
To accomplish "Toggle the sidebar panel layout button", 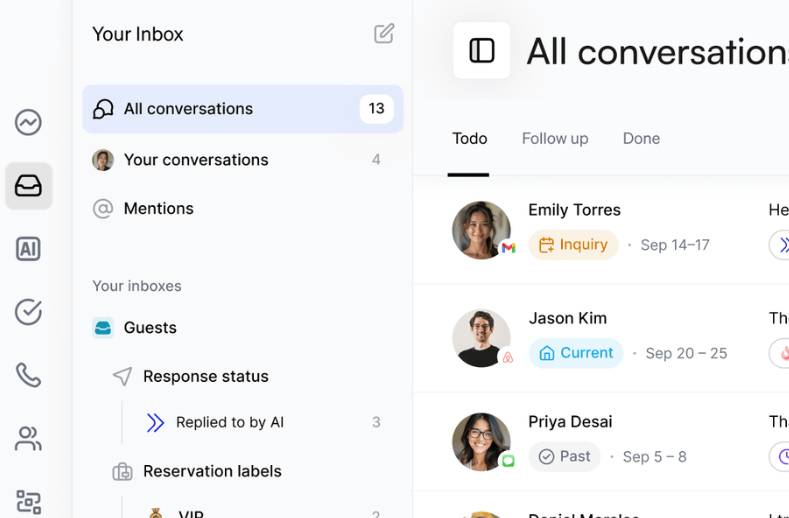I will (482, 50).
